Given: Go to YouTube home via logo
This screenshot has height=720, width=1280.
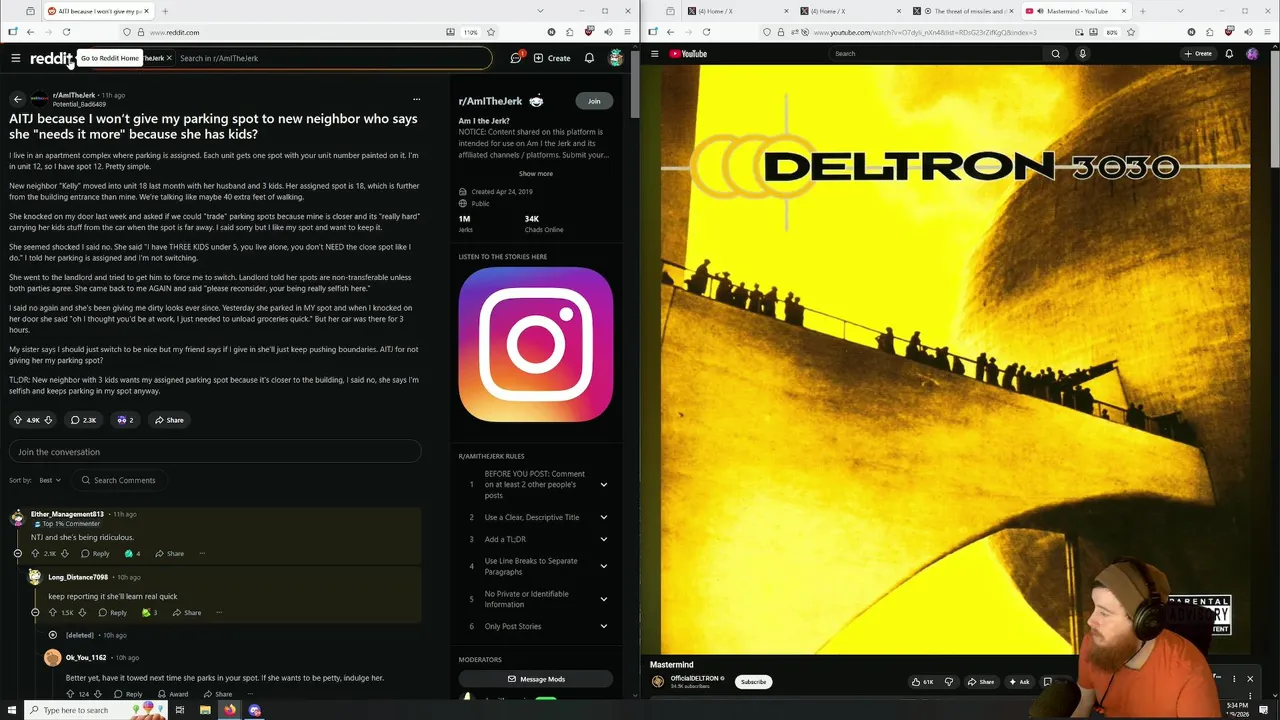Looking at the screenshot, I should coord(688,54).
